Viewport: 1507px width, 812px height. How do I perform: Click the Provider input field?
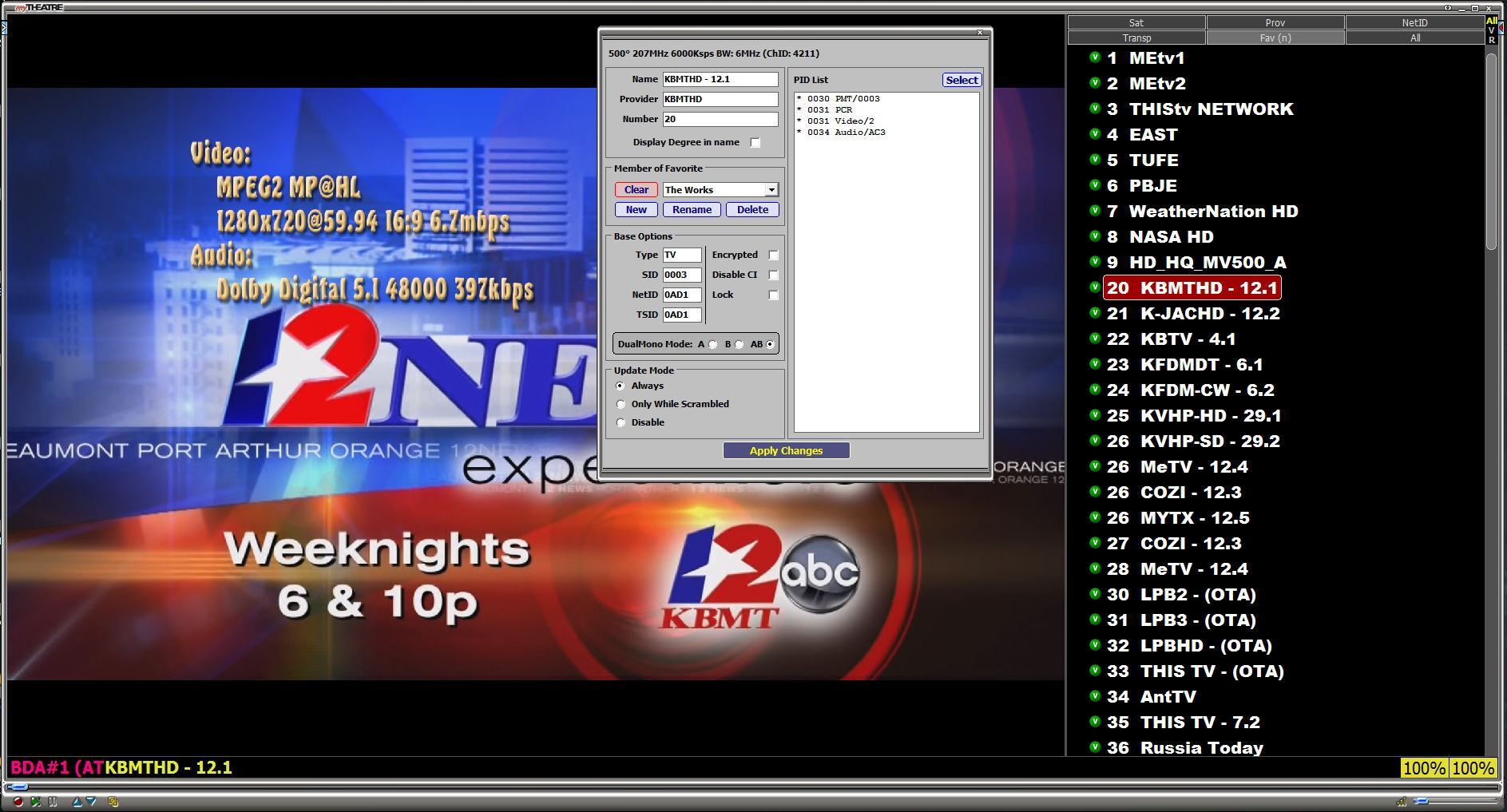720,99
